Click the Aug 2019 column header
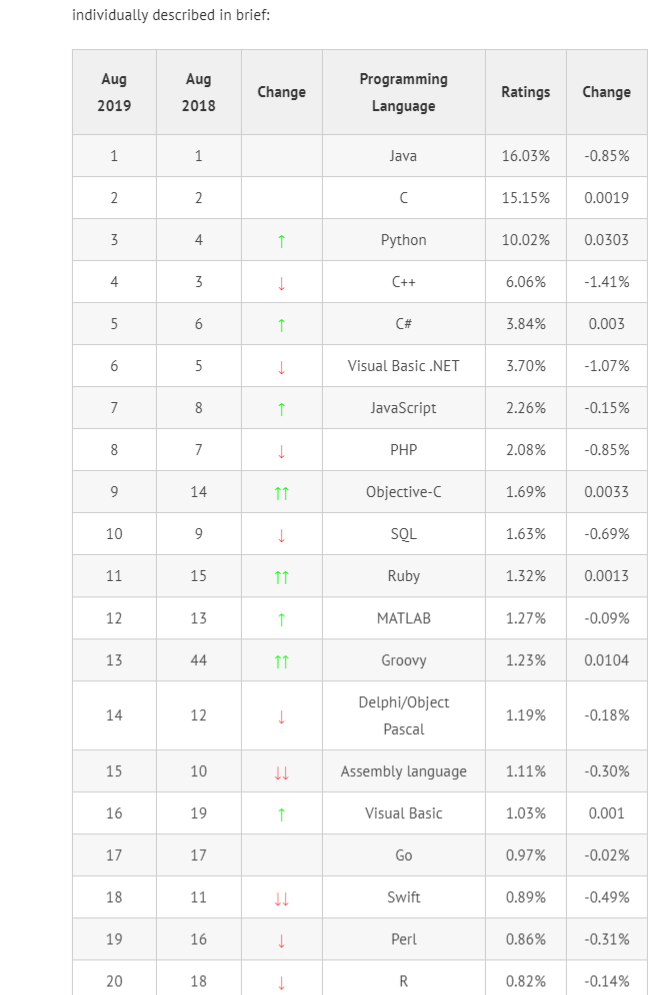663x995 pixels. click(114, 92)
